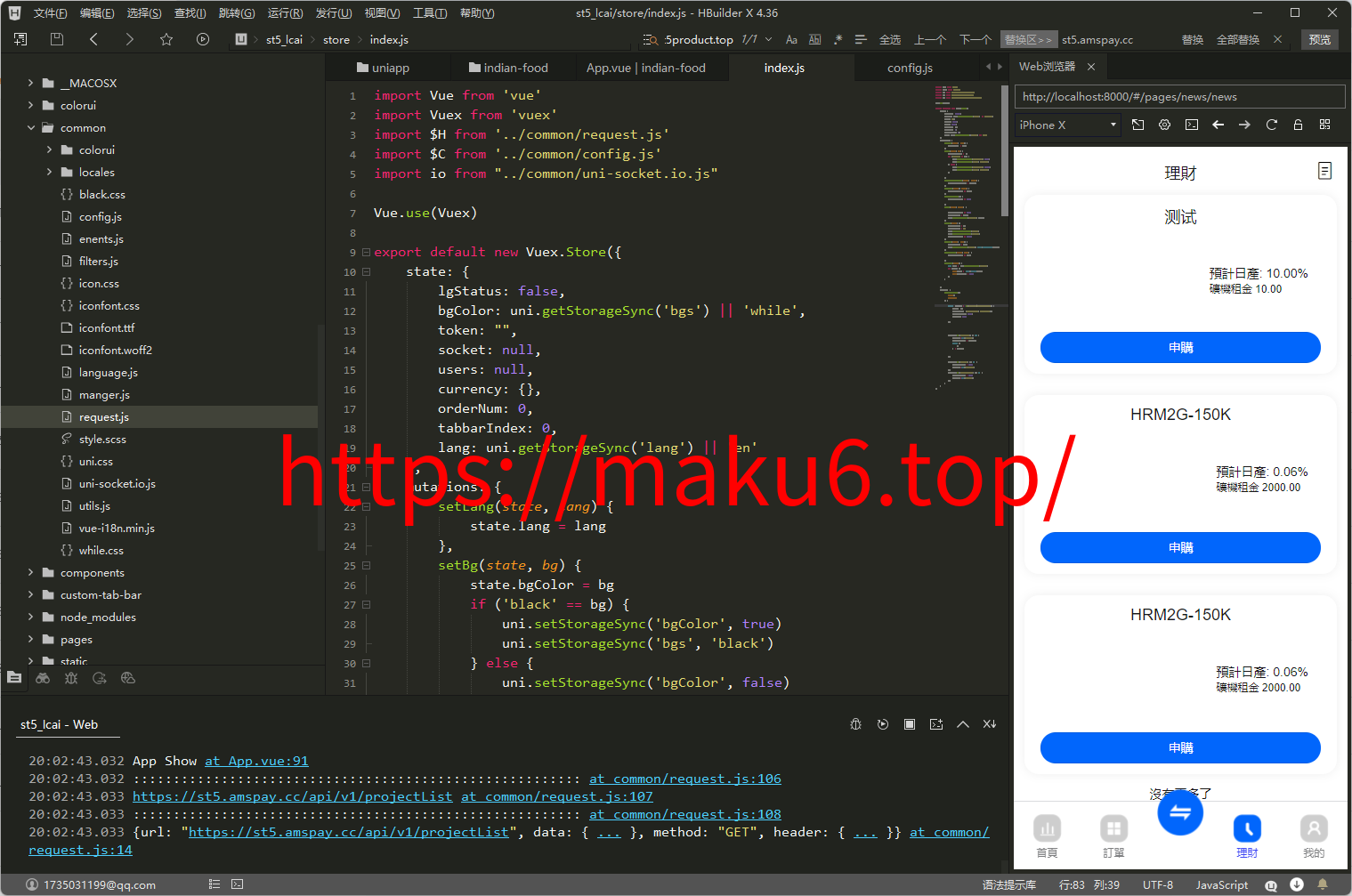Screen dimensions: 1352x896
Task: Go forward with the right arrow toolbar icon
Action: point(130,39)
